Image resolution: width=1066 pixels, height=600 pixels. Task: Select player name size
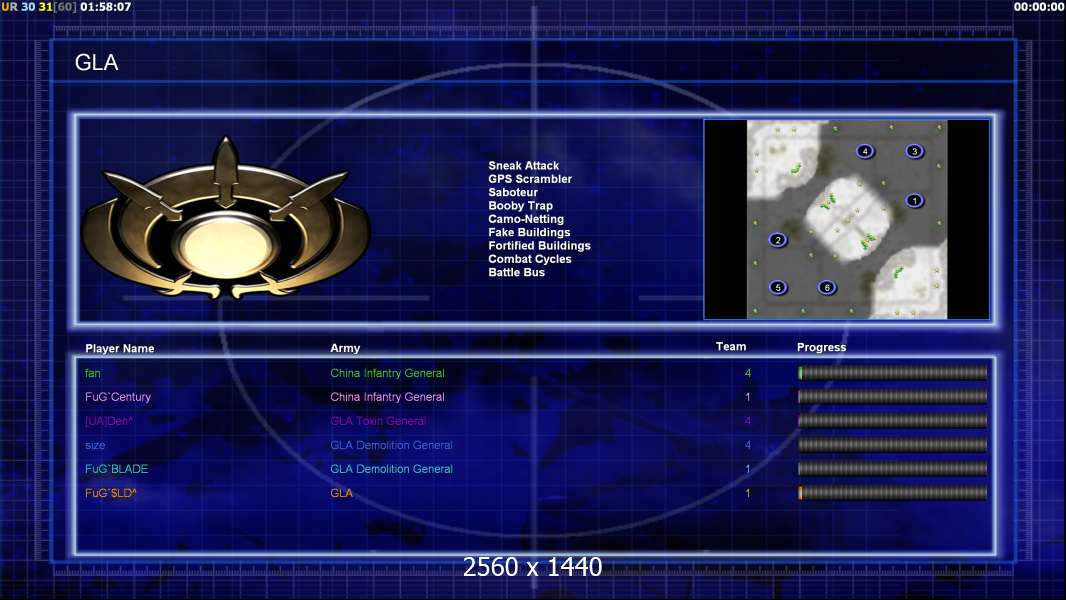click(x=95, y=445)
